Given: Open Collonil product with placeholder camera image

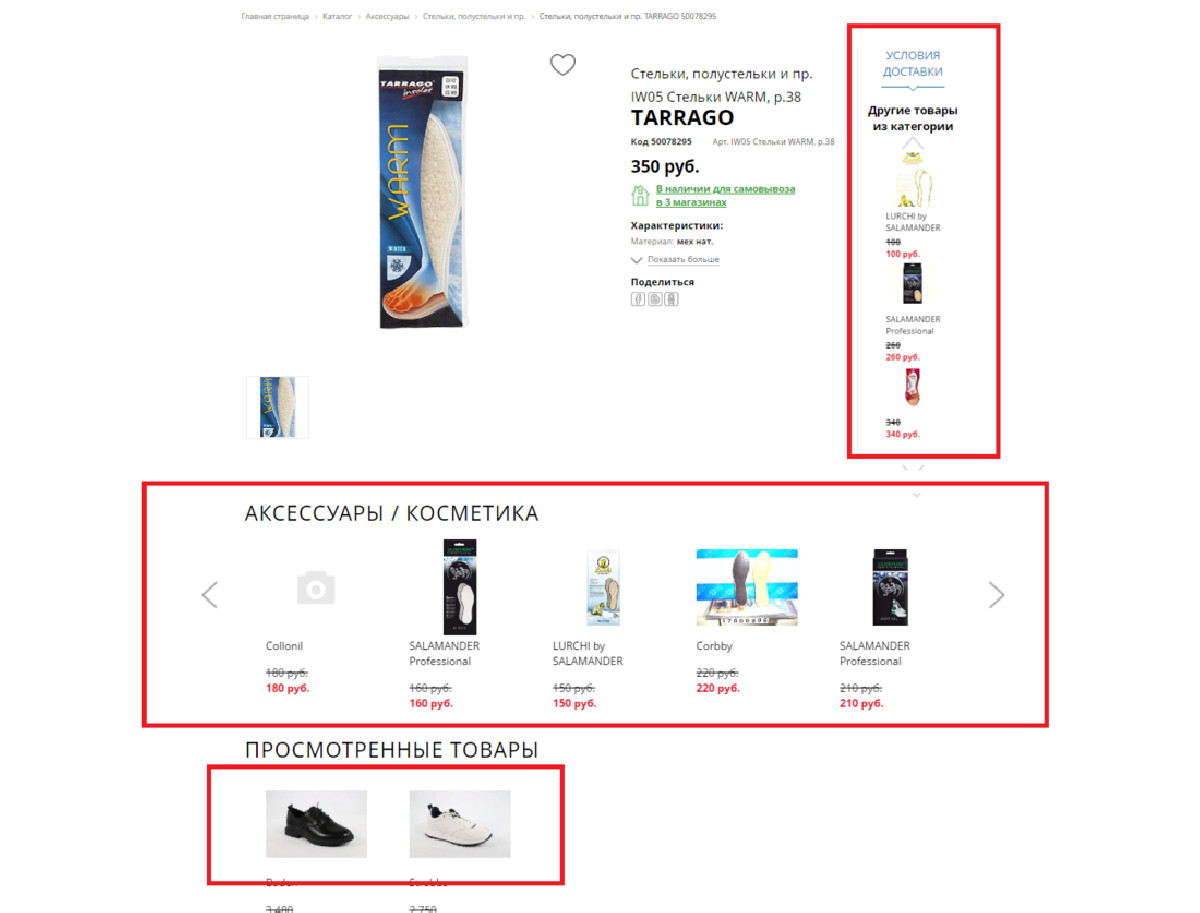Looking at the screenshot, I should [x=315, y=588].
